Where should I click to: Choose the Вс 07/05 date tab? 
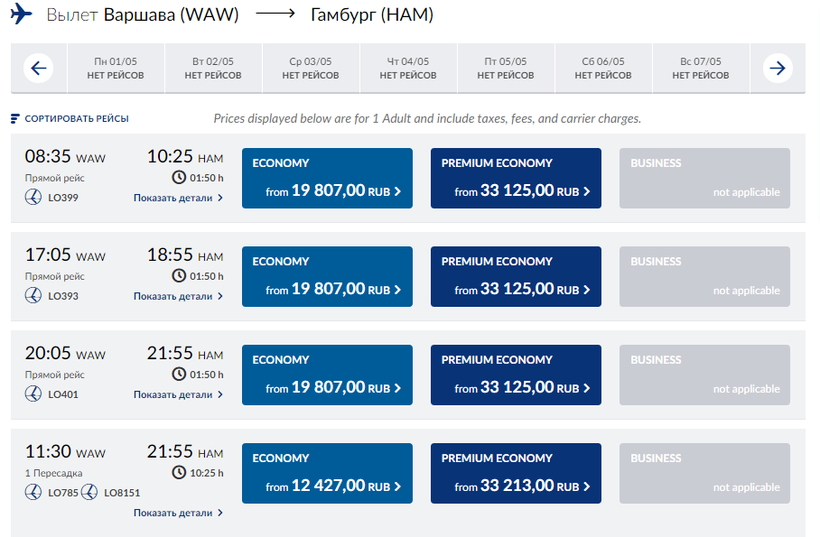[700, 69]
